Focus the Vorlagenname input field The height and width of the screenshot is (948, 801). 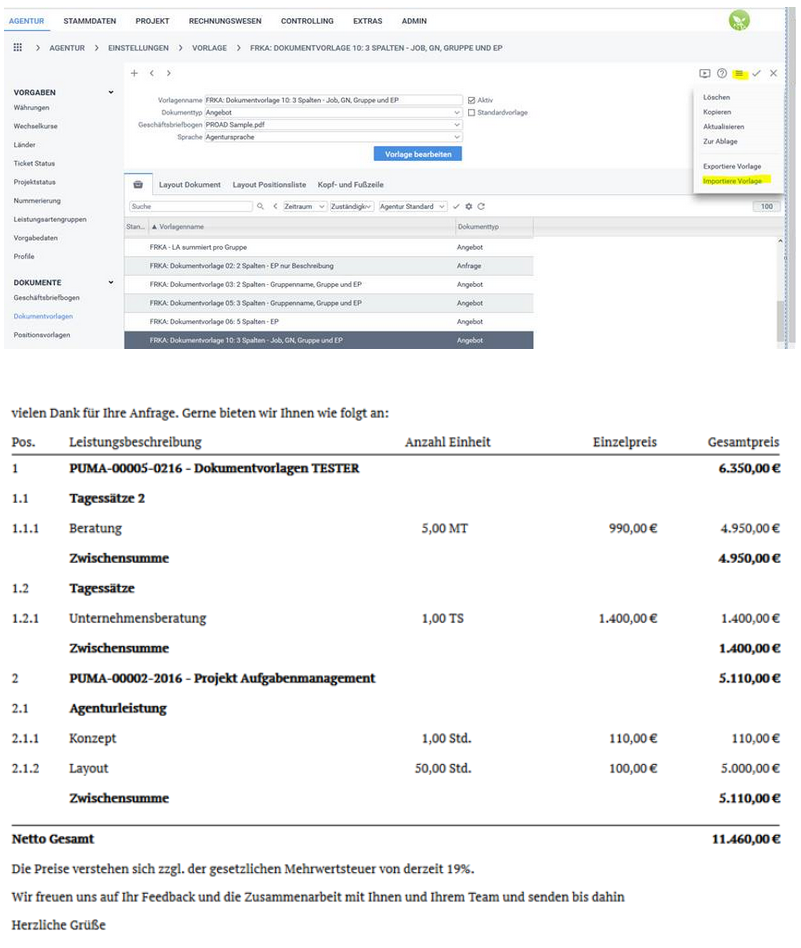pos(334,100)
